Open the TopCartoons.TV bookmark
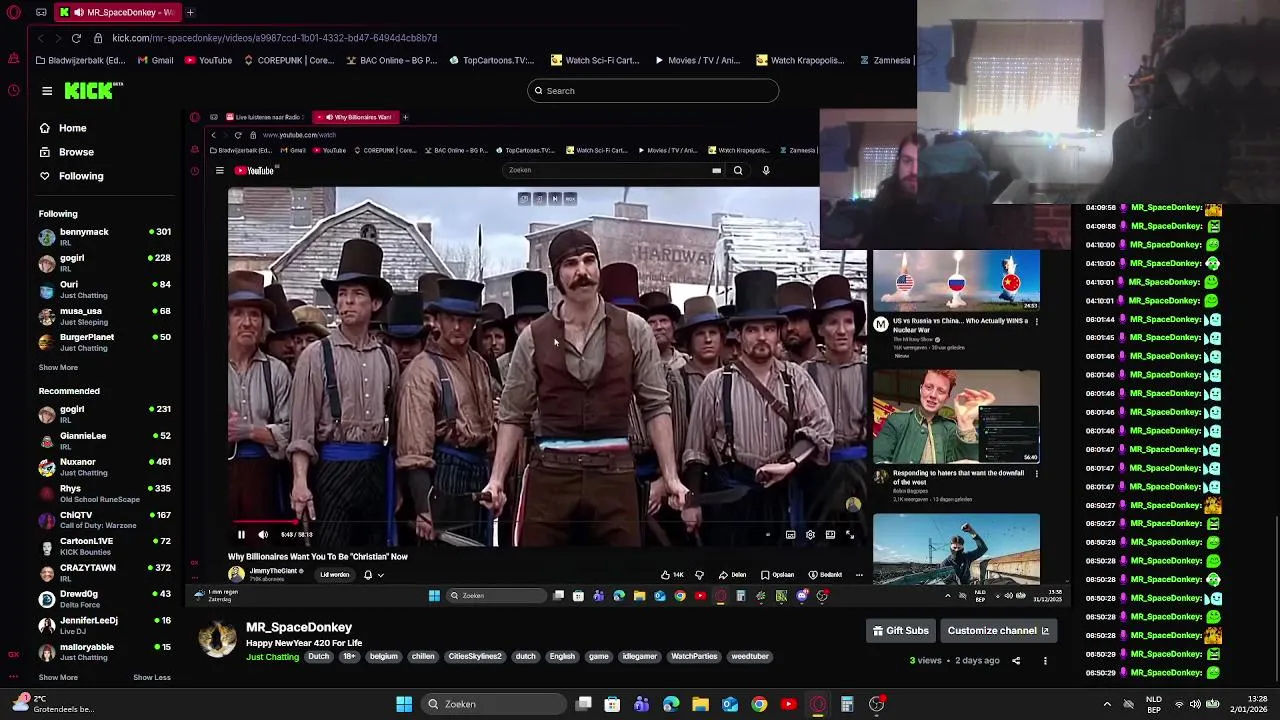1280x720 pixels. (492, 60)
